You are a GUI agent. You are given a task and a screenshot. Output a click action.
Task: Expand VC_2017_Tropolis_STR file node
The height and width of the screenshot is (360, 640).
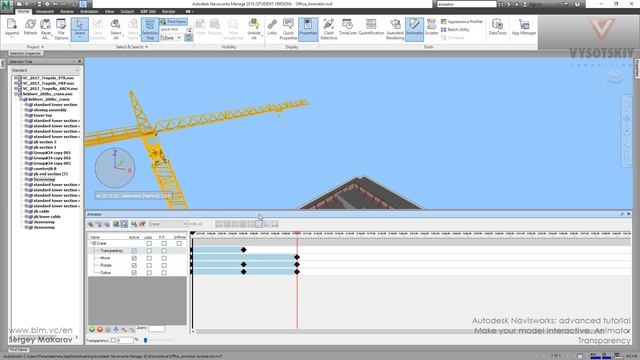pos(16,78)
